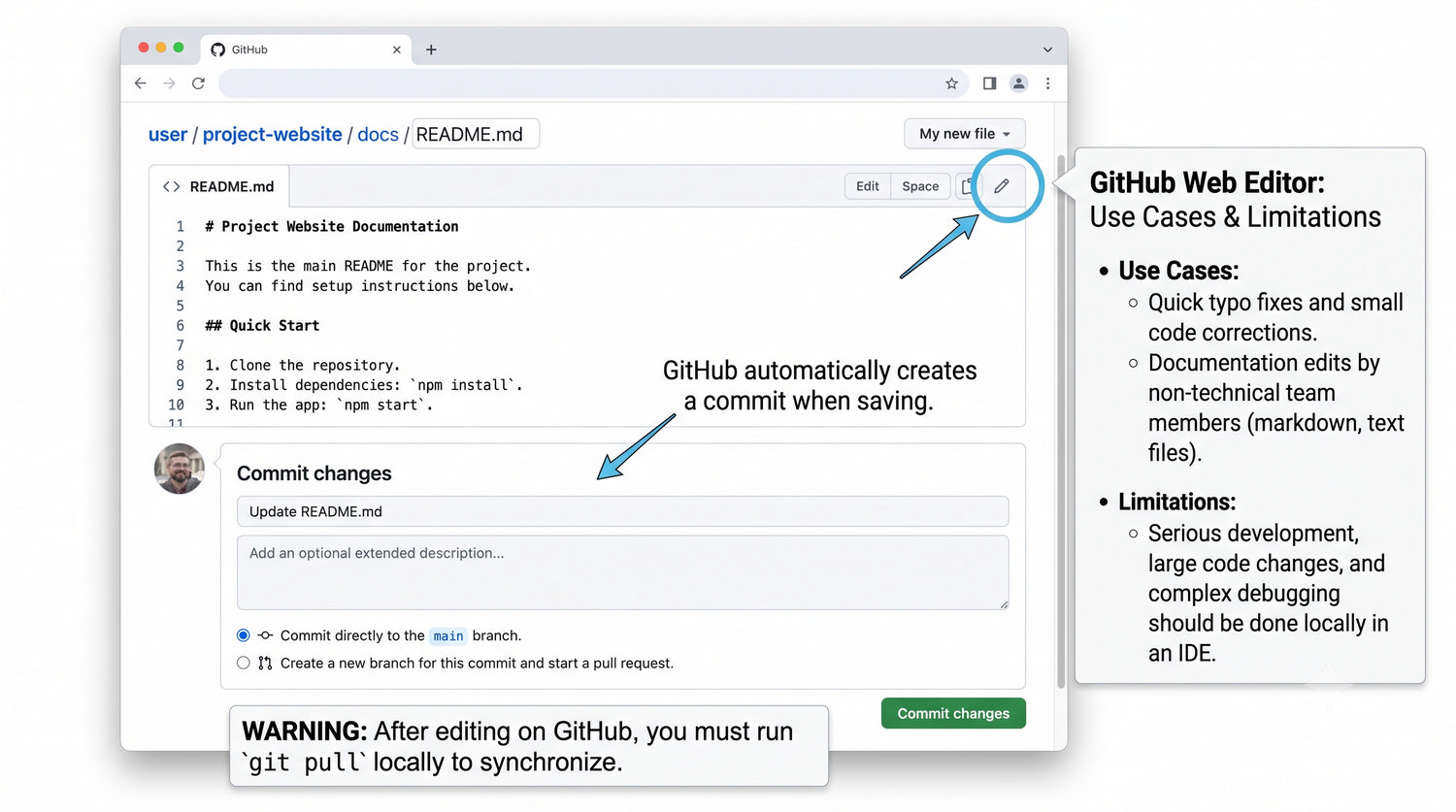Open the project-website breadcrumb link
Image resolution: width=1456 pixels, height=812 pixels.
click(273, 134)
